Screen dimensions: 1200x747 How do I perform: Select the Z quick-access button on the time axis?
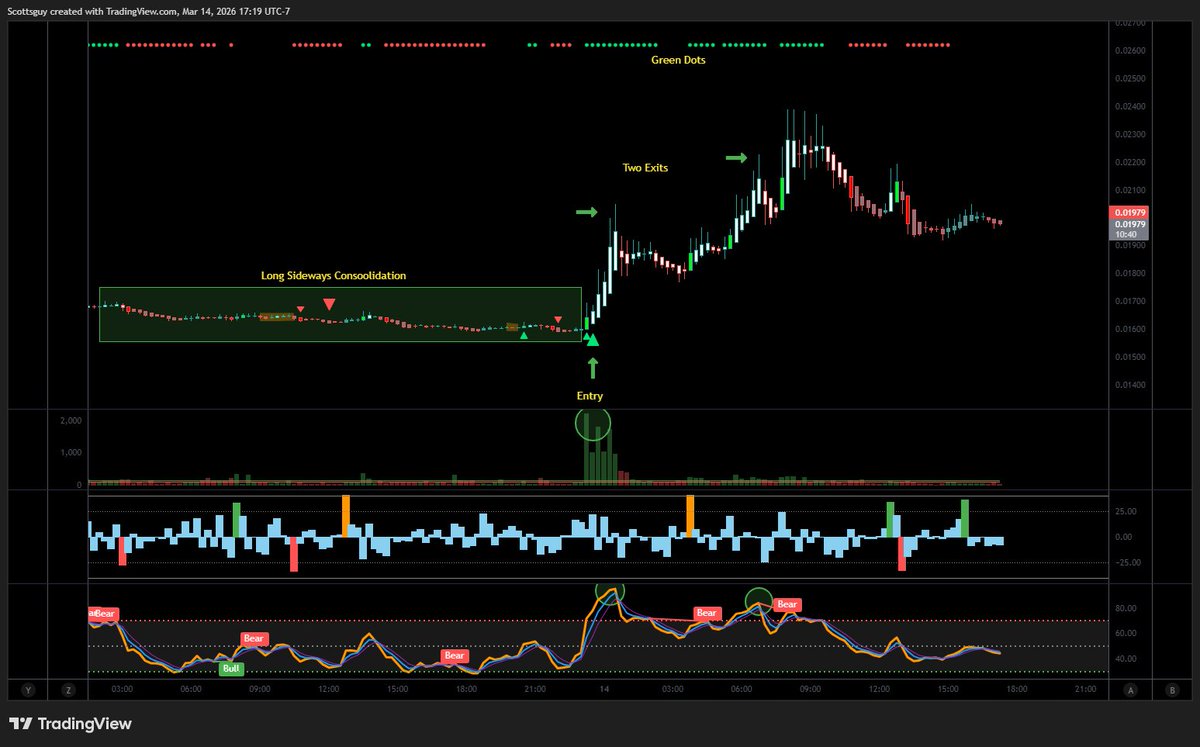click(x=68, y=690)
